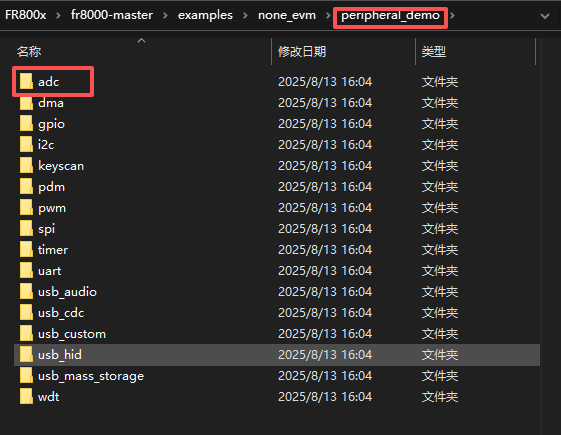561x435 pixels.
Task: Click the keyscan folder name
Action: coord(61,166)
